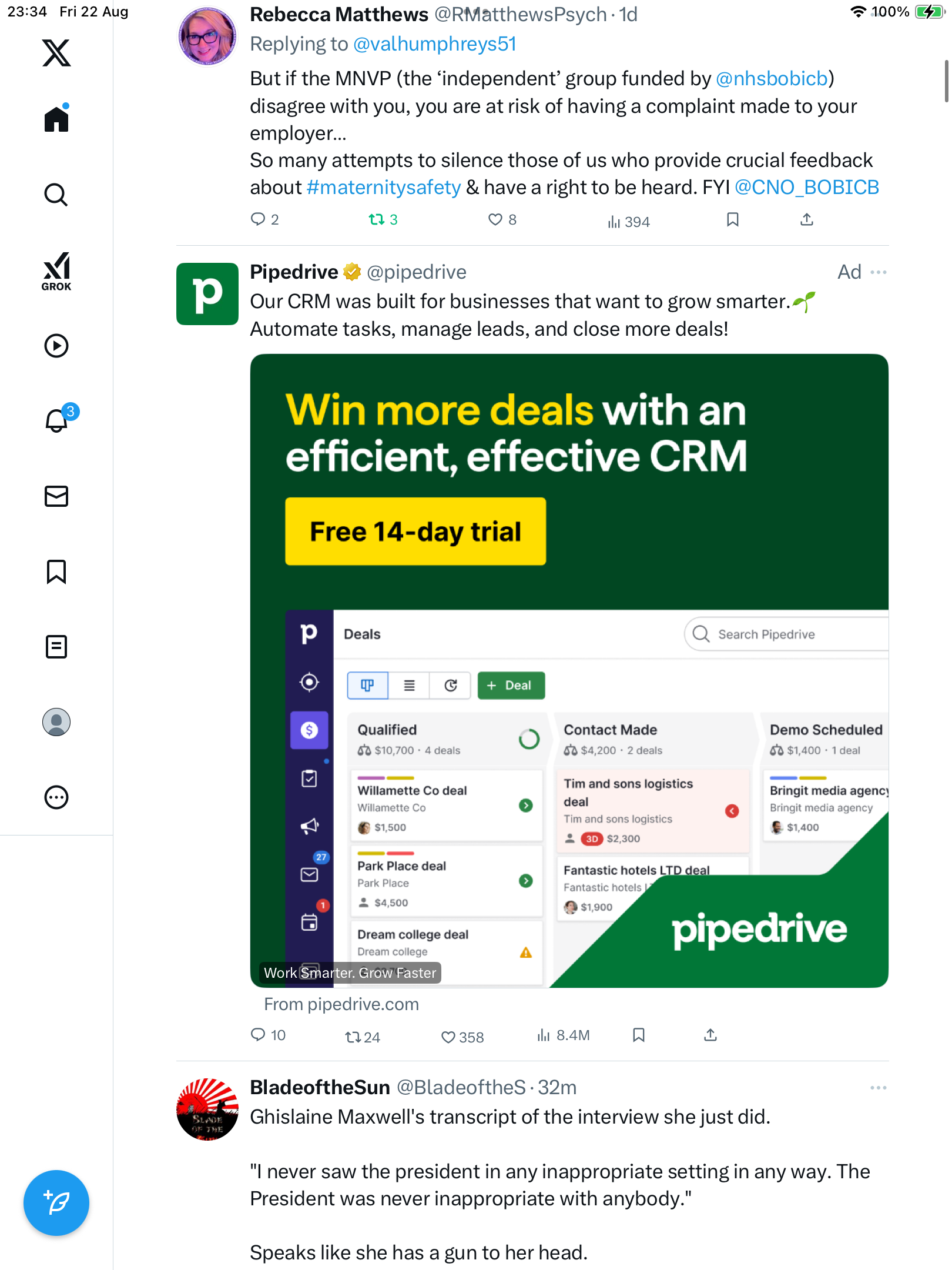Tap the compose new post button
Viewport: 952px width, 1270px height.
[x=56, y=1203]
